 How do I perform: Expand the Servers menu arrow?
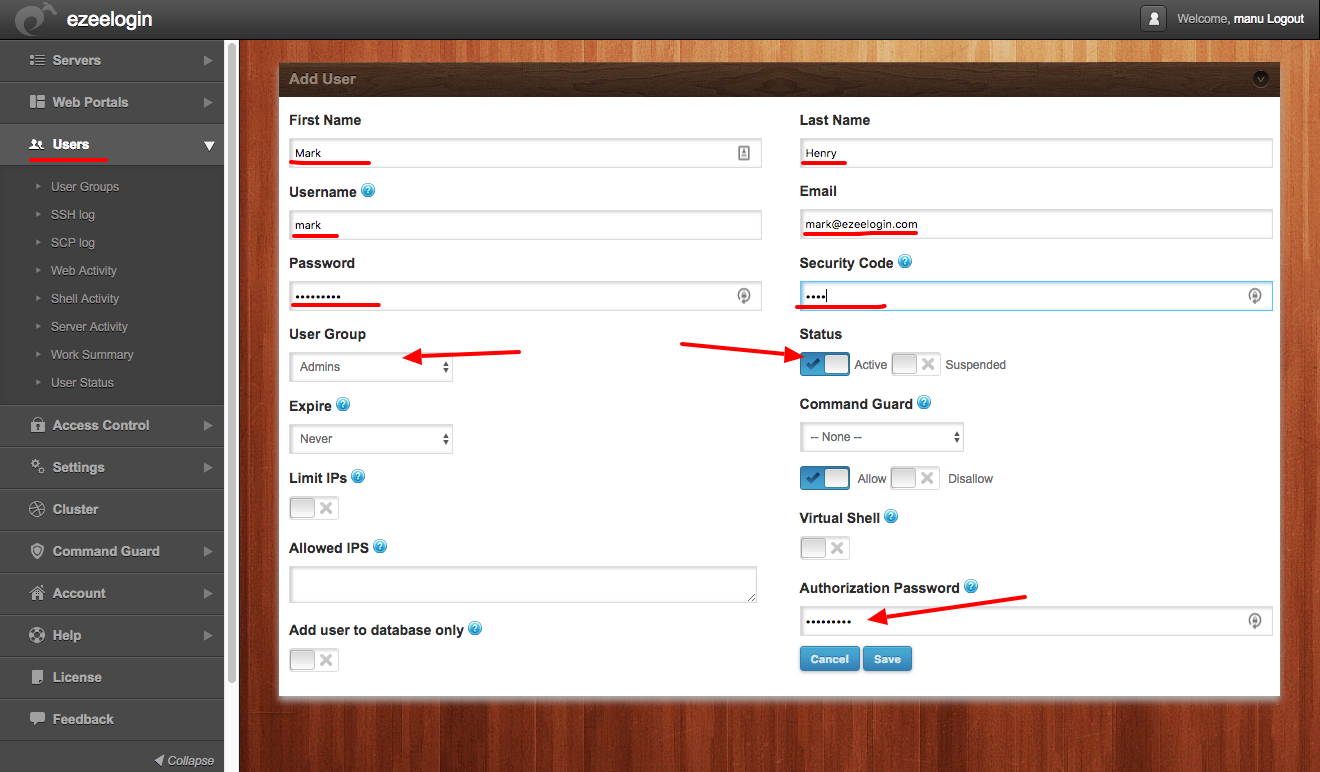pyautogui.click(x=208, y=60)
